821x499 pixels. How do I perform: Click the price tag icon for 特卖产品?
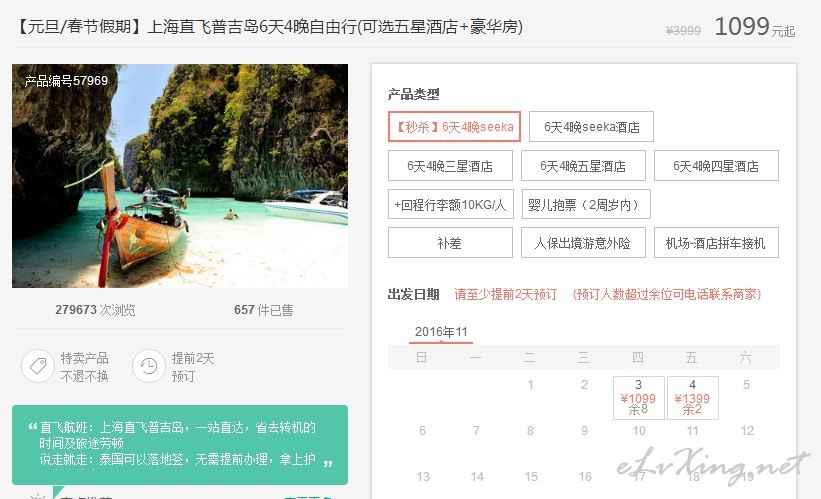tap(38, 365)
